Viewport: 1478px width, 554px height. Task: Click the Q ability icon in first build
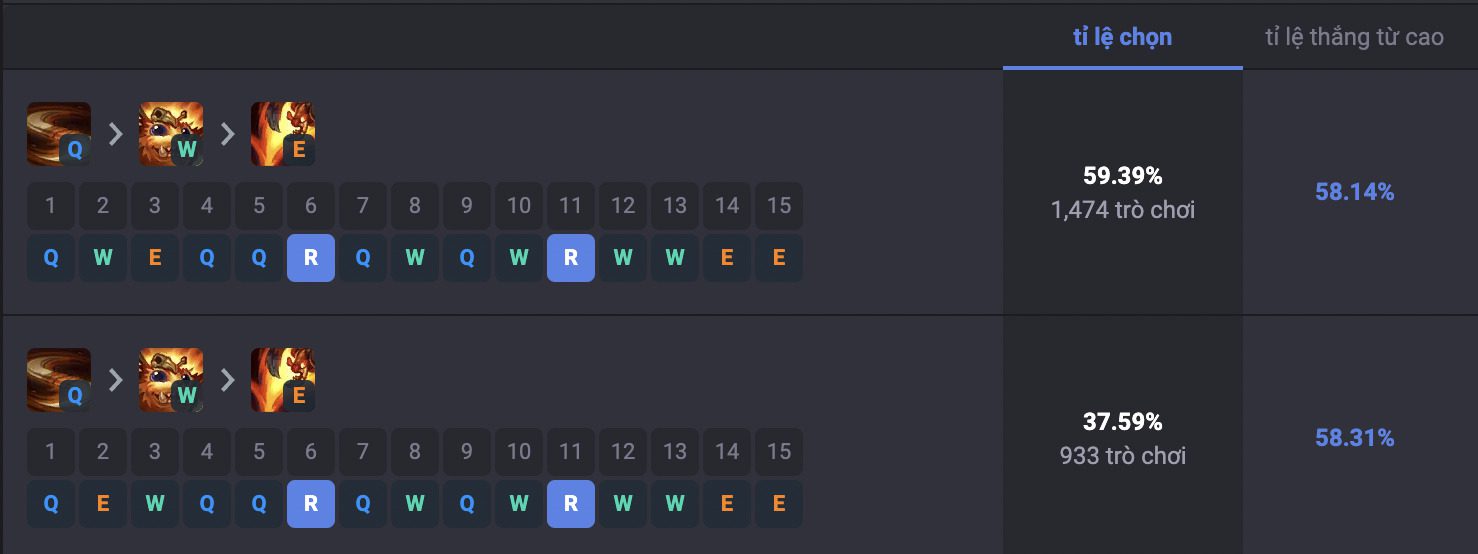tap(59, 134)
